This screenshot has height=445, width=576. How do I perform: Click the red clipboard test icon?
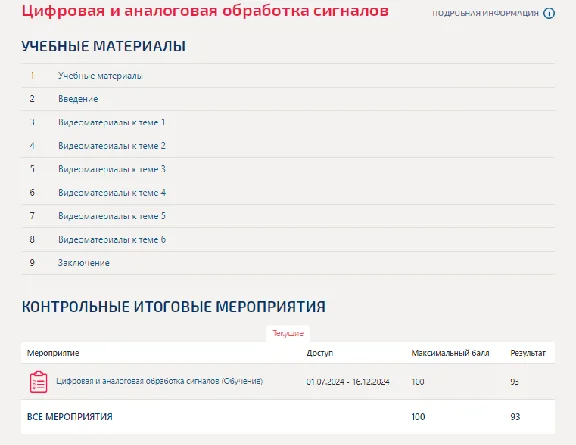pos(39,382)
